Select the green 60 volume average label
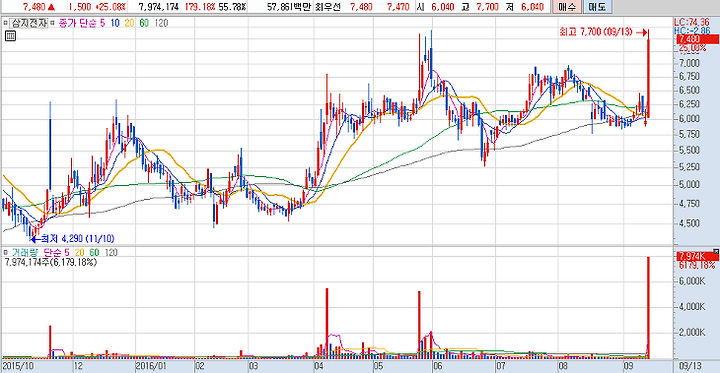Screen dimensions: 720x373 click(94, 252)
